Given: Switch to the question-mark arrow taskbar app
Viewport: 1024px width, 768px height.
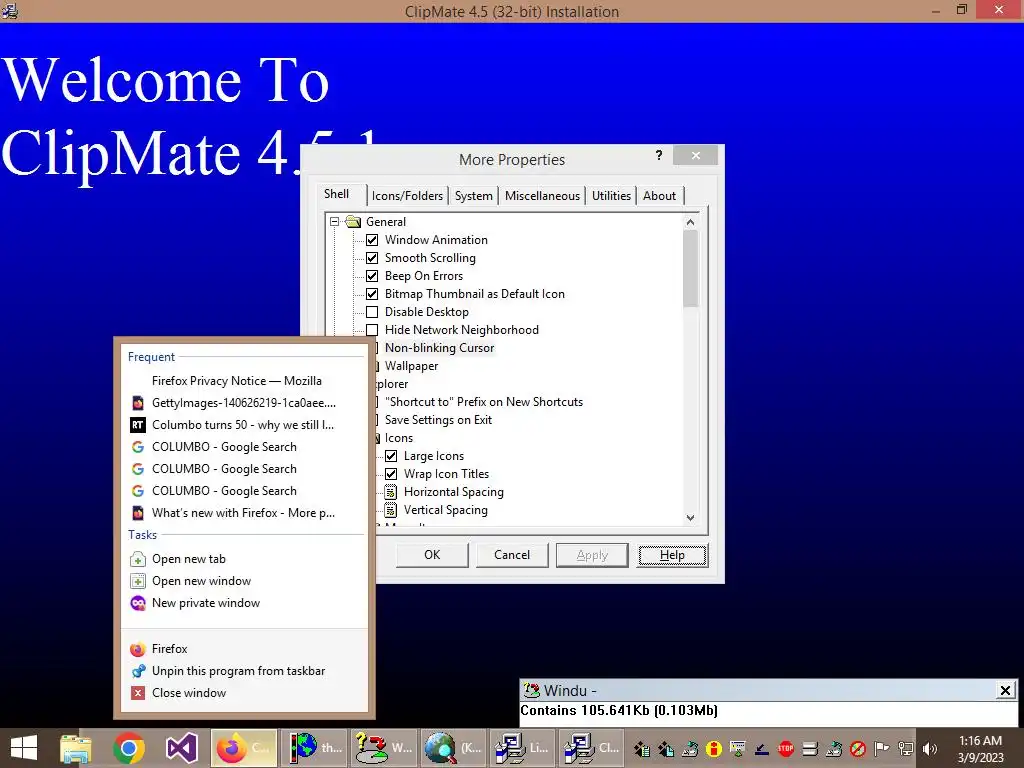Looking at the screenshot, I should (383, 748).
